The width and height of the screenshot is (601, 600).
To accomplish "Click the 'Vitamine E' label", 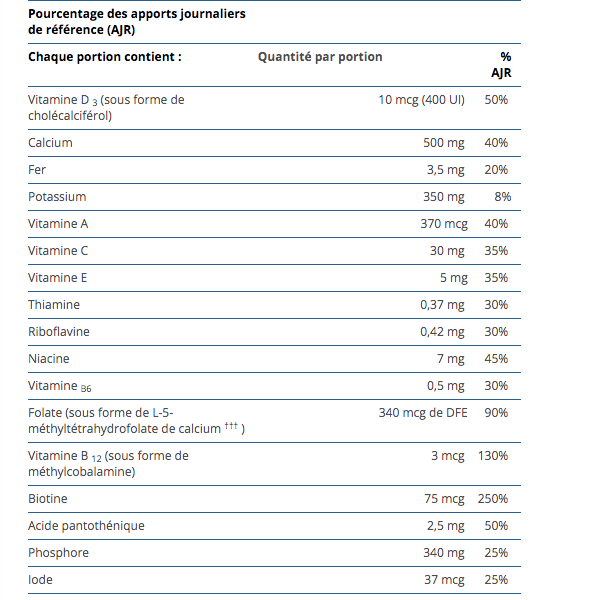I will [60, 278].
